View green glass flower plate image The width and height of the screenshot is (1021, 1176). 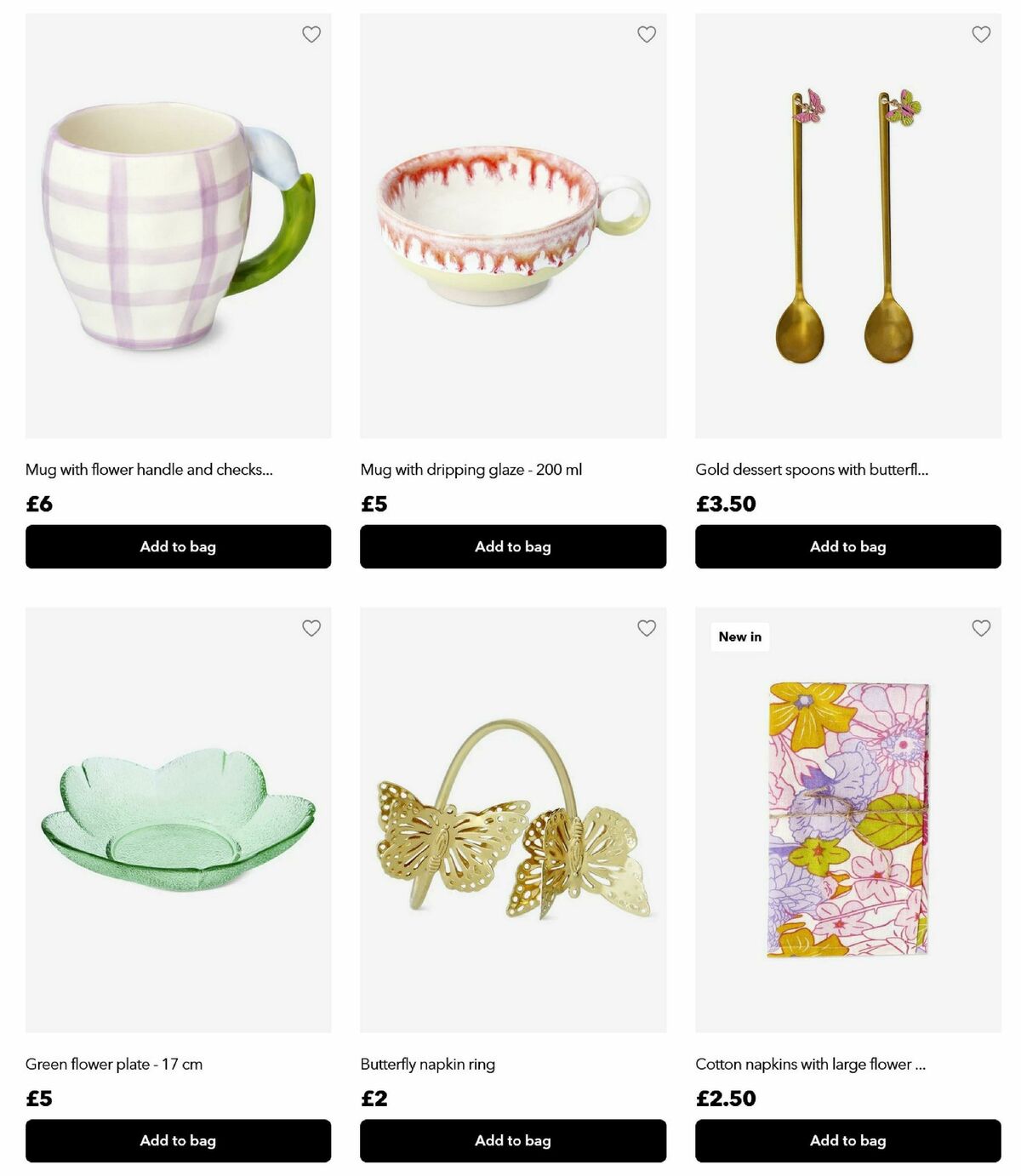[x=178, y=819]
